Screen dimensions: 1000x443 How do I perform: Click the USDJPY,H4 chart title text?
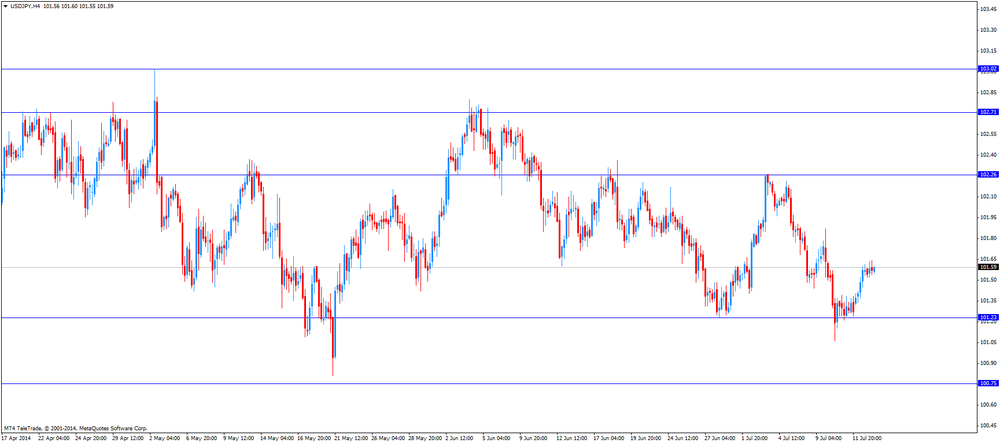pyautogui.click(x=25, y=6)
